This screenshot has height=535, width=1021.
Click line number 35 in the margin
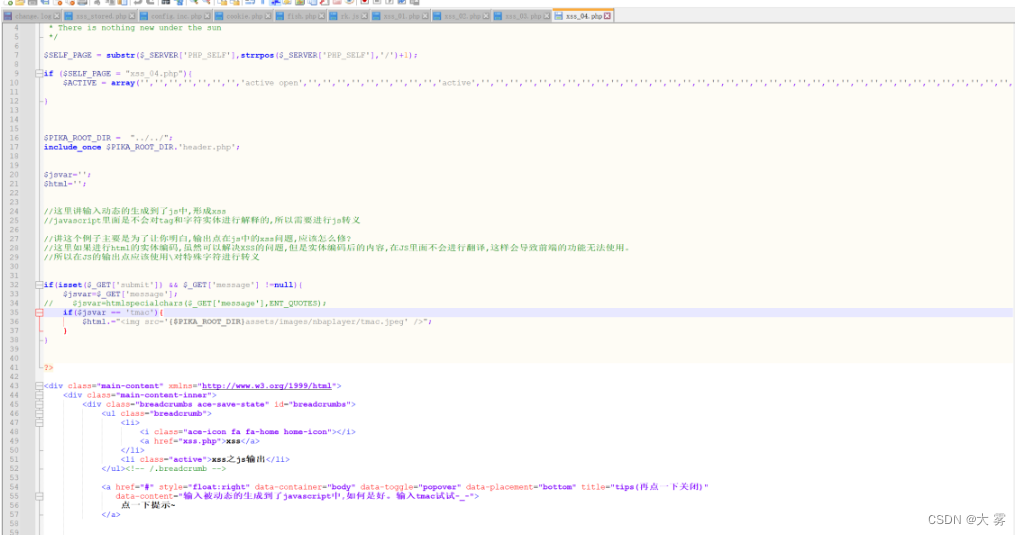14,312
